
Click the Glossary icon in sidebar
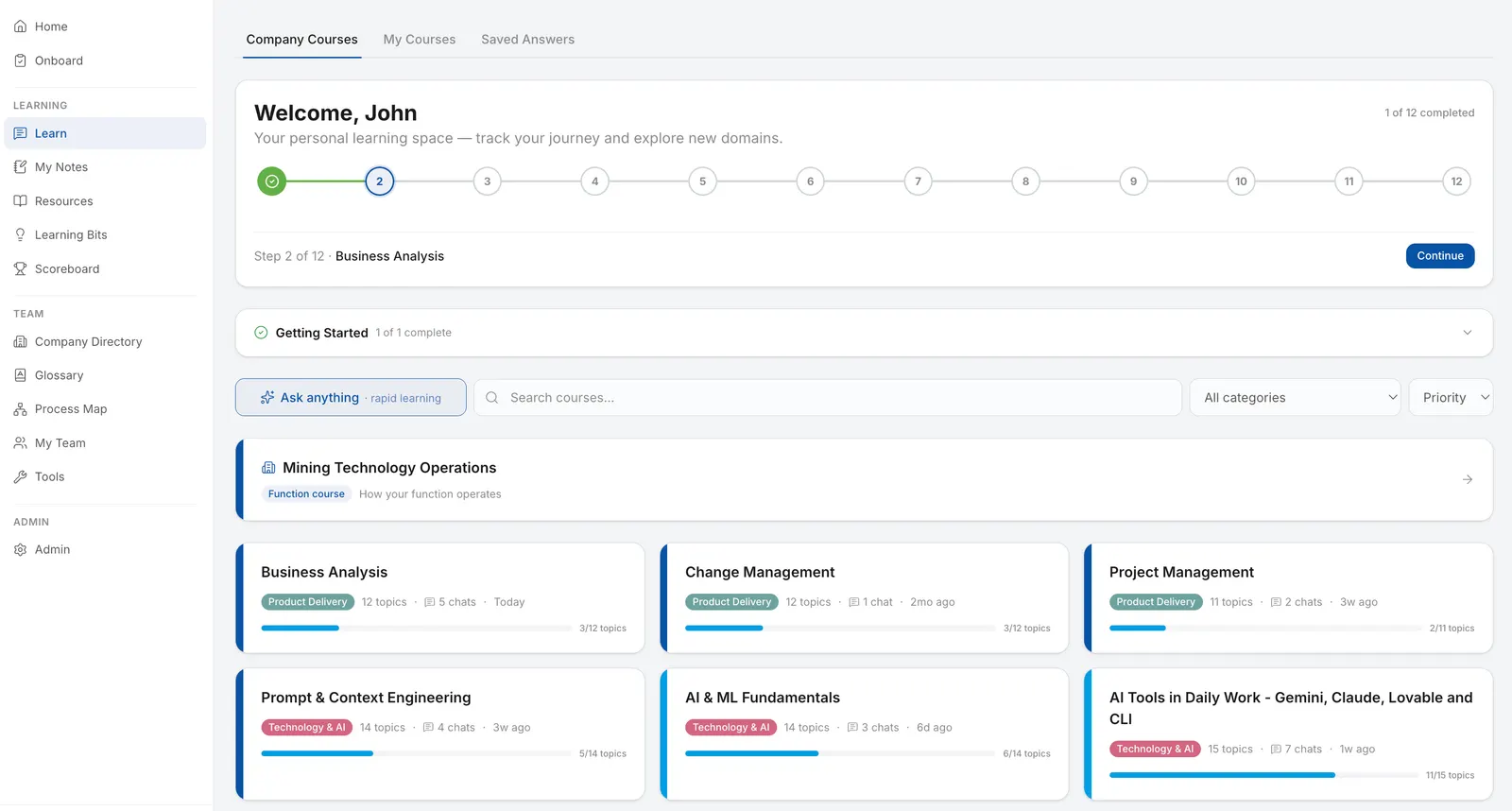point(20,375)
